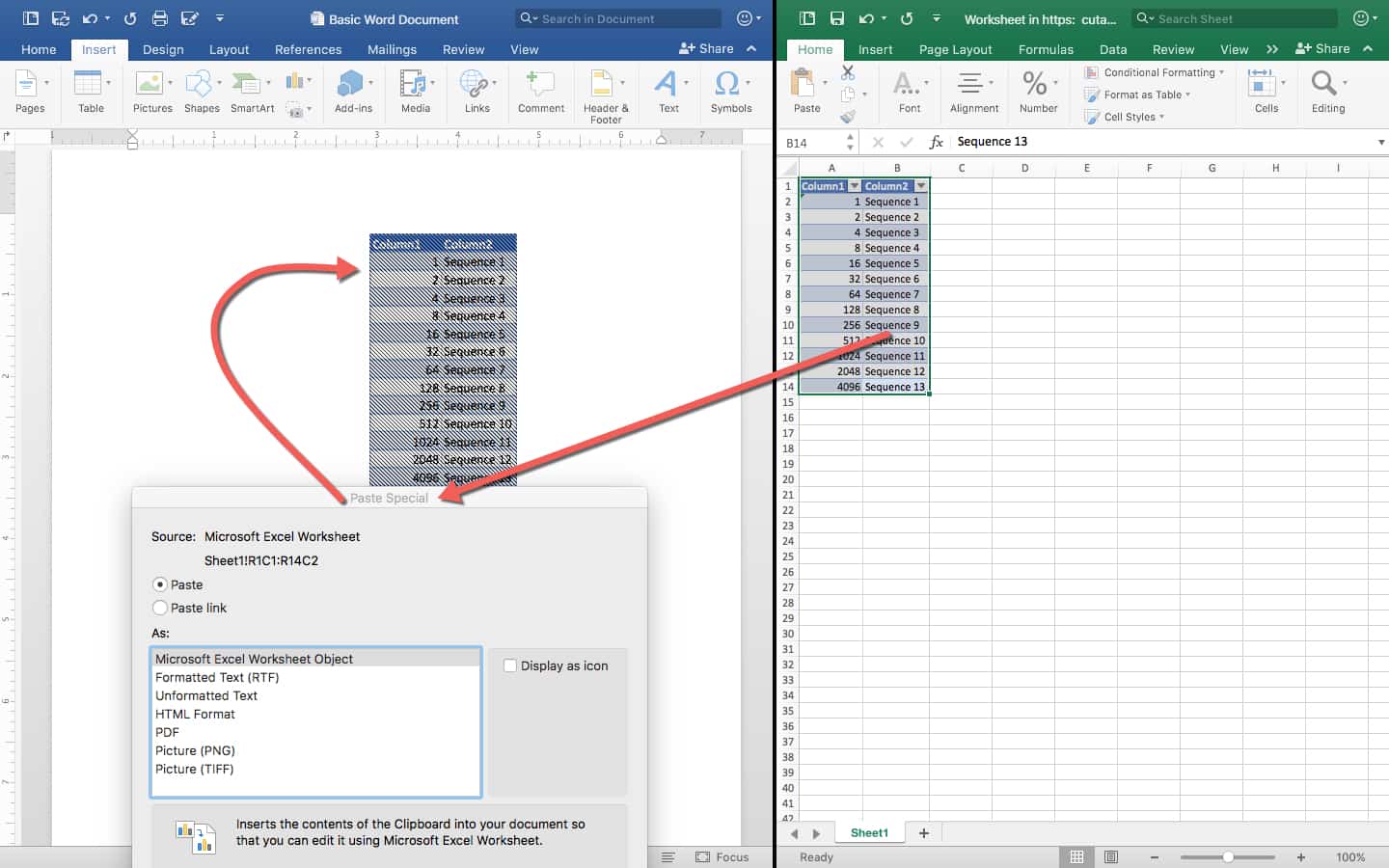1389x868 pixels.
Task: Click the Table icon in Word ribbon
Action: [89, 86]
